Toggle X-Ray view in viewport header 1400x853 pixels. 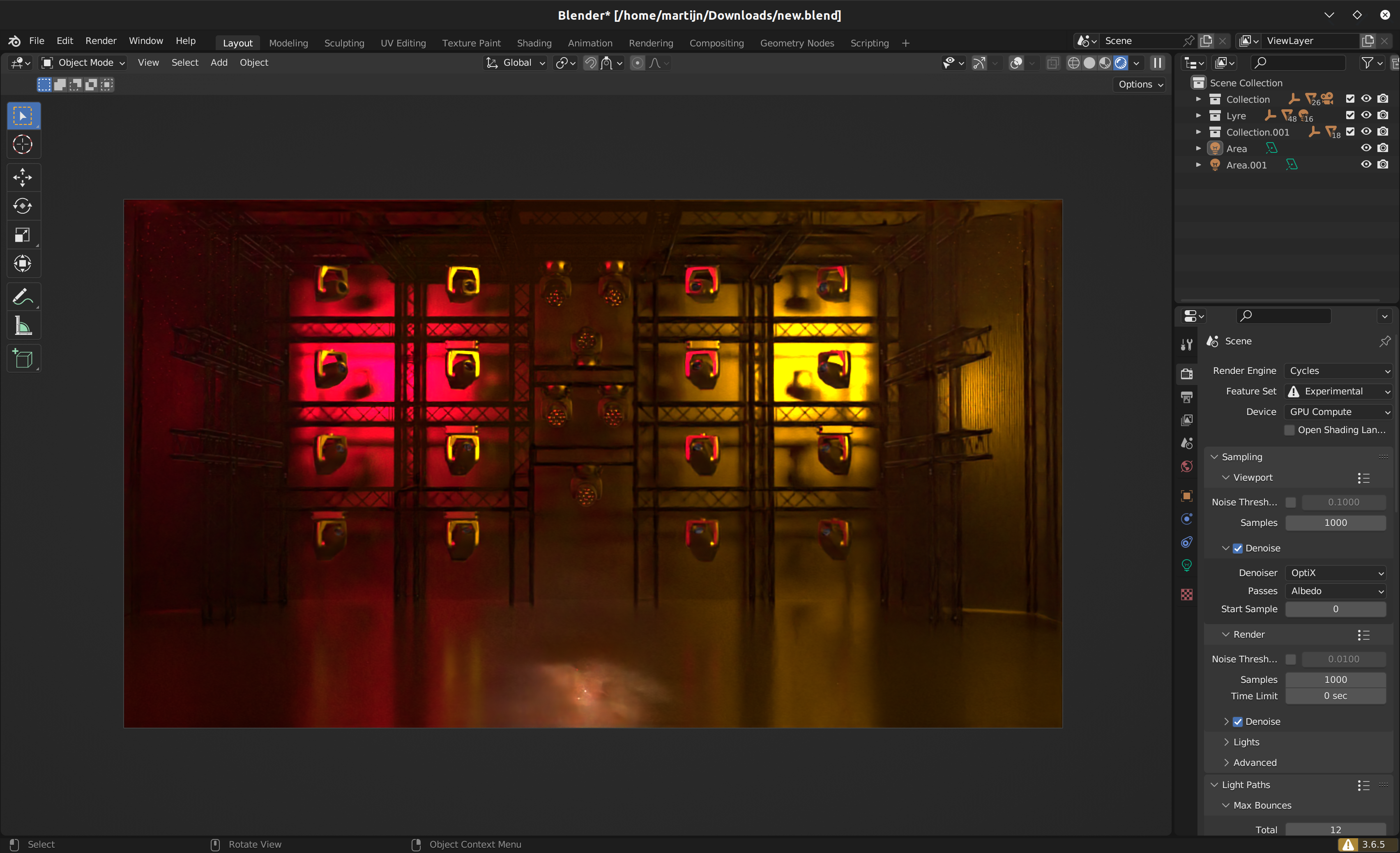pos(1053,63)
